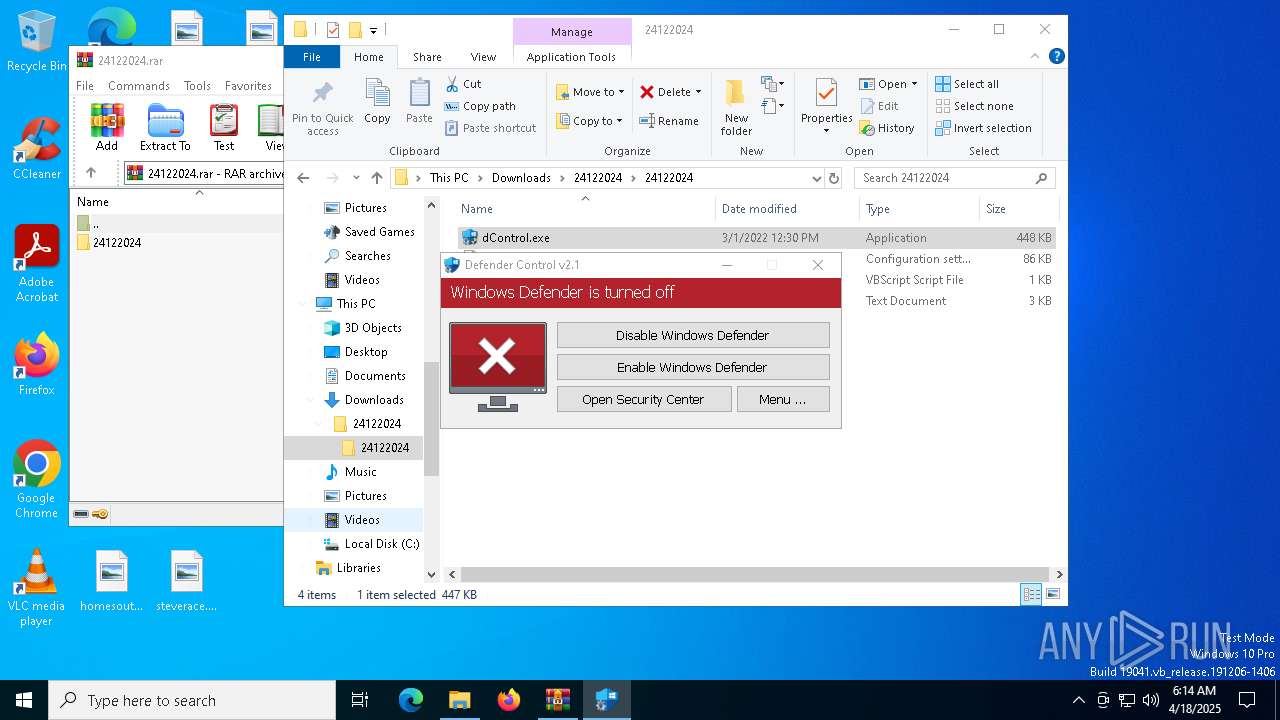Go back with Explorer back arrow
Screen dimensions: 1280x720
[303, 178]
